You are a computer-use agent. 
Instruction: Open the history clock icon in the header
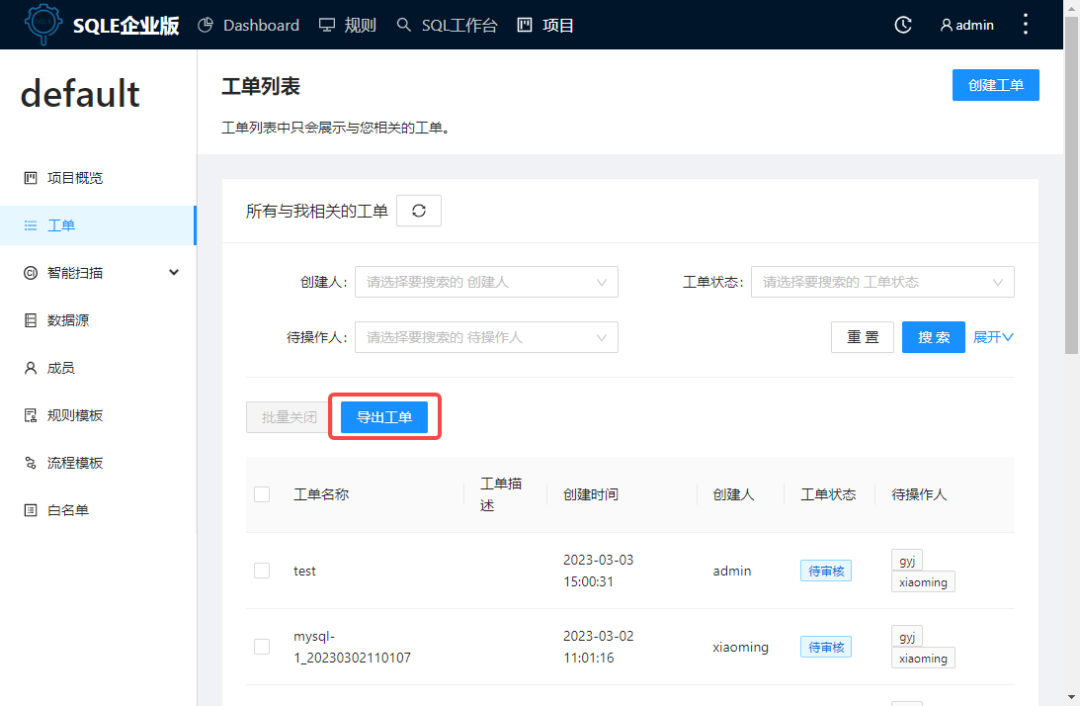tap(903, 25)
